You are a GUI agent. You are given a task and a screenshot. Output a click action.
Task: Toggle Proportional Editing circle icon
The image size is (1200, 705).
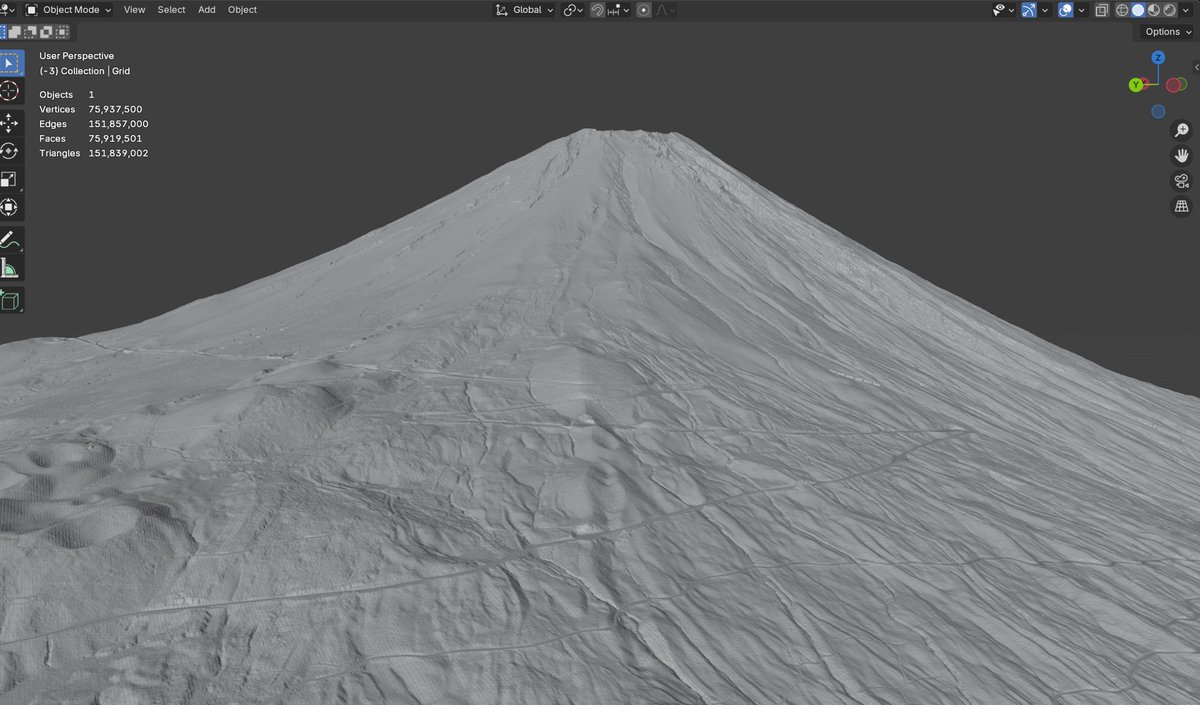pos(644,10)
